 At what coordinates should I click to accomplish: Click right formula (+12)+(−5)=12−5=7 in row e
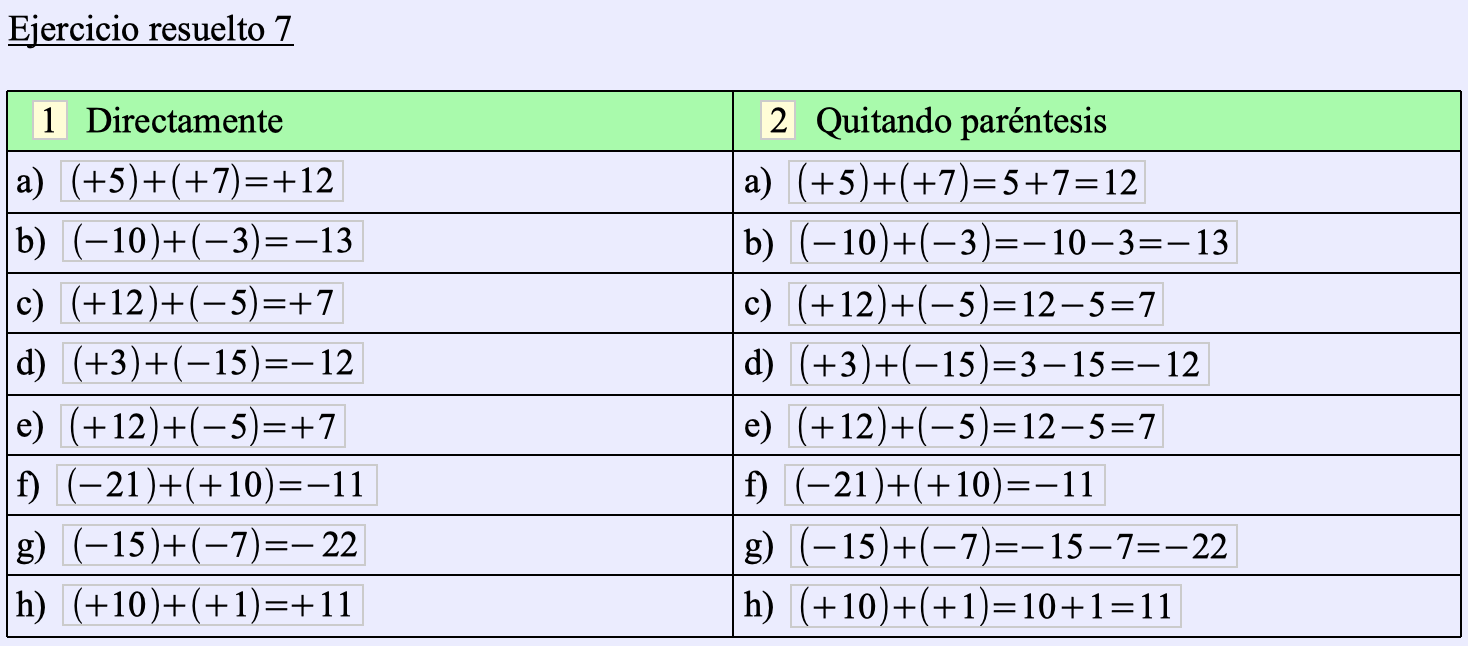point(976,428)
